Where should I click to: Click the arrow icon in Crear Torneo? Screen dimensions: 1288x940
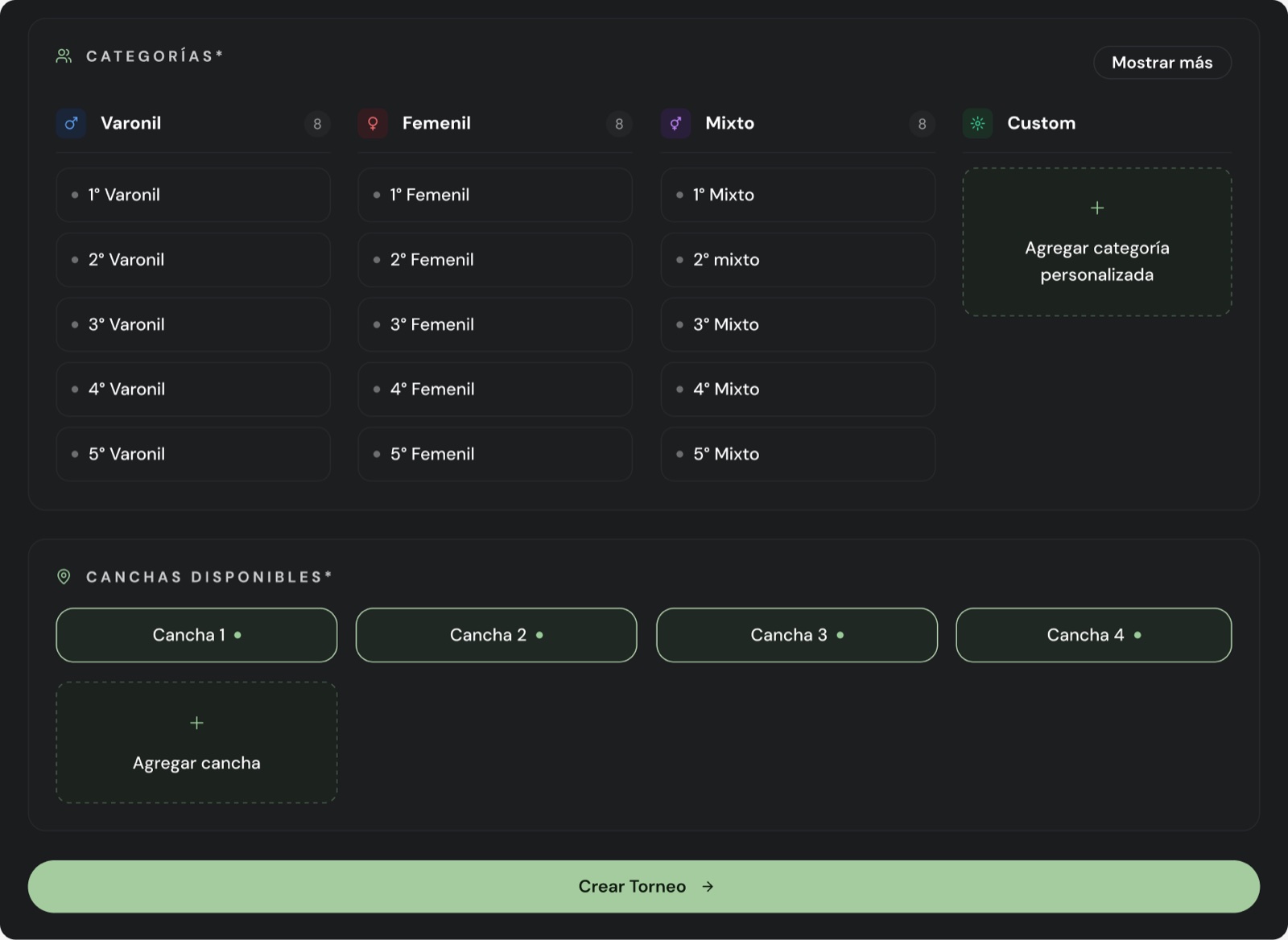[708, 886]
